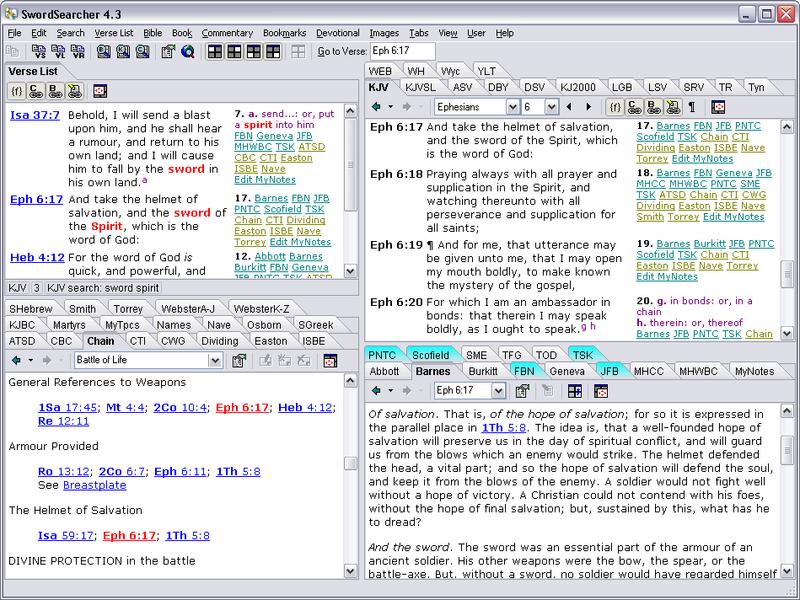Follow the Breastplate link
The height and width of the screenshot is (600, 800).
[95, 485]
